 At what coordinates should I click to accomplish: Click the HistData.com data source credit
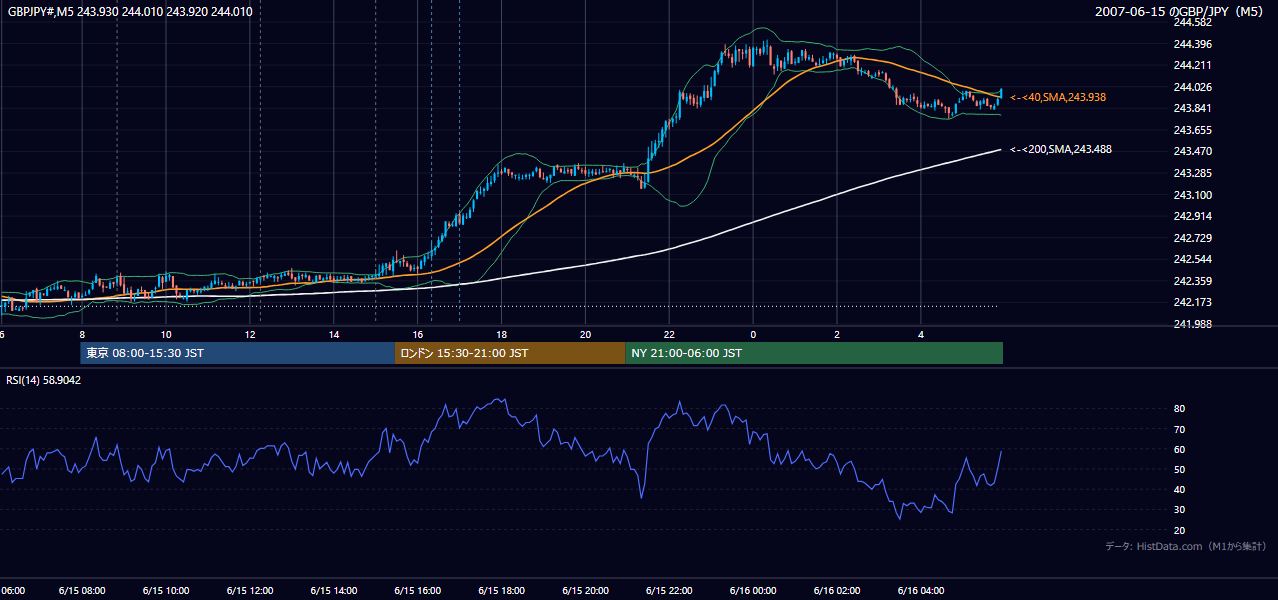tap(1186, 546)
